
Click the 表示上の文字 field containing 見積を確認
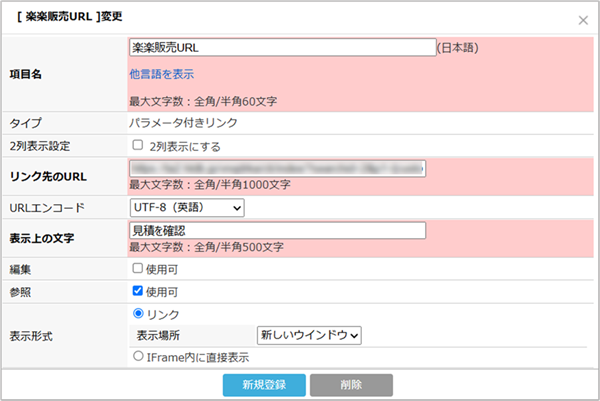point(278,231)
